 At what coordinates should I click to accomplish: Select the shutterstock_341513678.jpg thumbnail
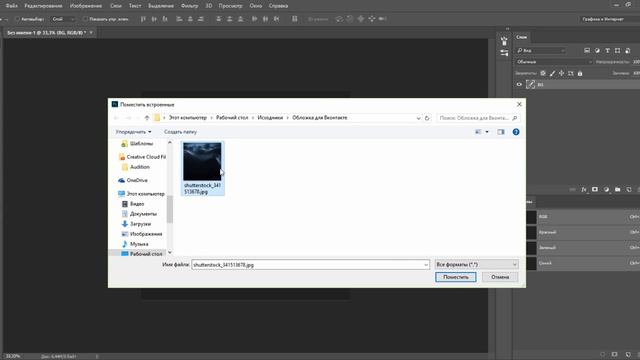(x=202, y=168)
